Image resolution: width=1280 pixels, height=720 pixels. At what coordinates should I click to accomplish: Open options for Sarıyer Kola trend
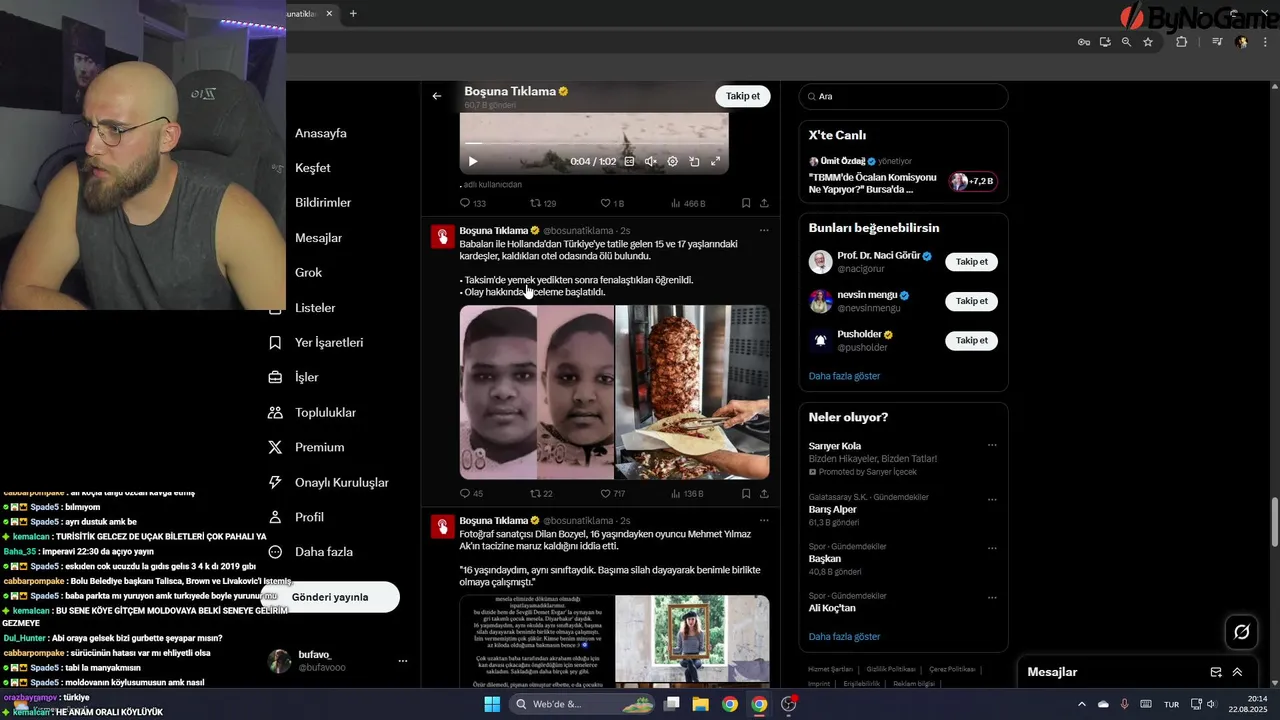click(992, 445)
